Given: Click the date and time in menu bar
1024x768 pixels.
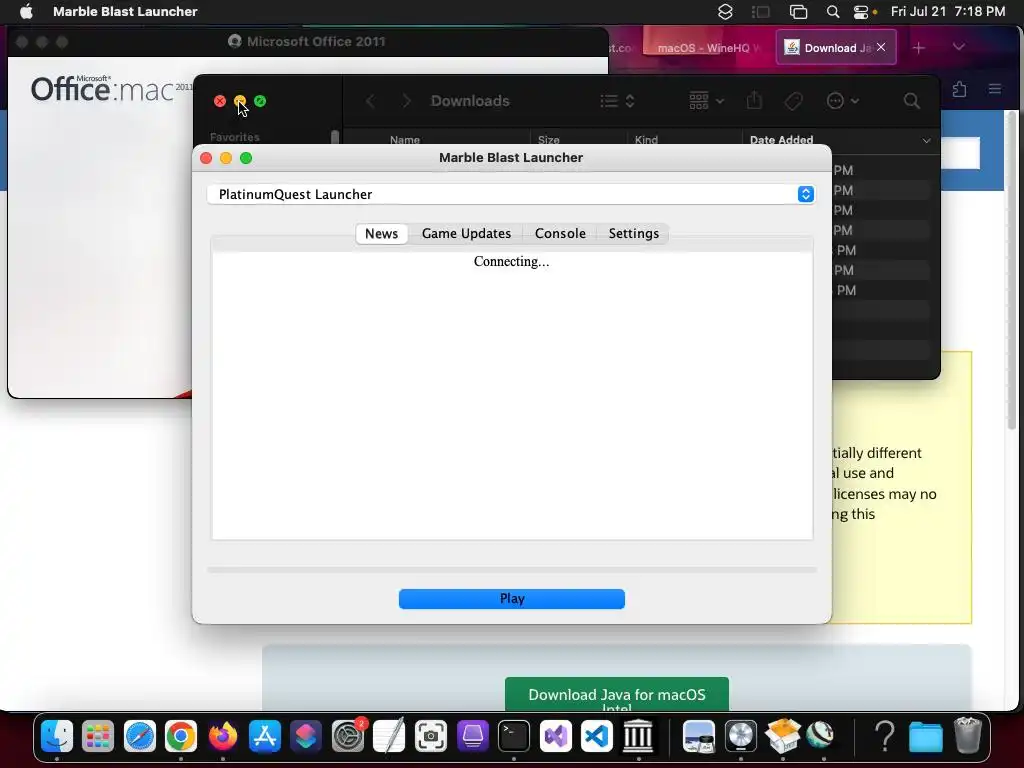Looking at the screenshot, I should pyautogui.click(x=948, y=11).
